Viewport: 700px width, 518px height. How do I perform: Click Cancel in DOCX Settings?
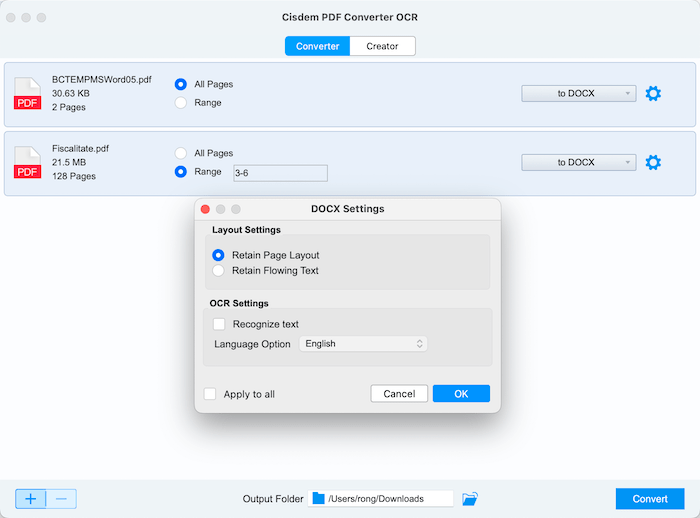click(399, 393)
